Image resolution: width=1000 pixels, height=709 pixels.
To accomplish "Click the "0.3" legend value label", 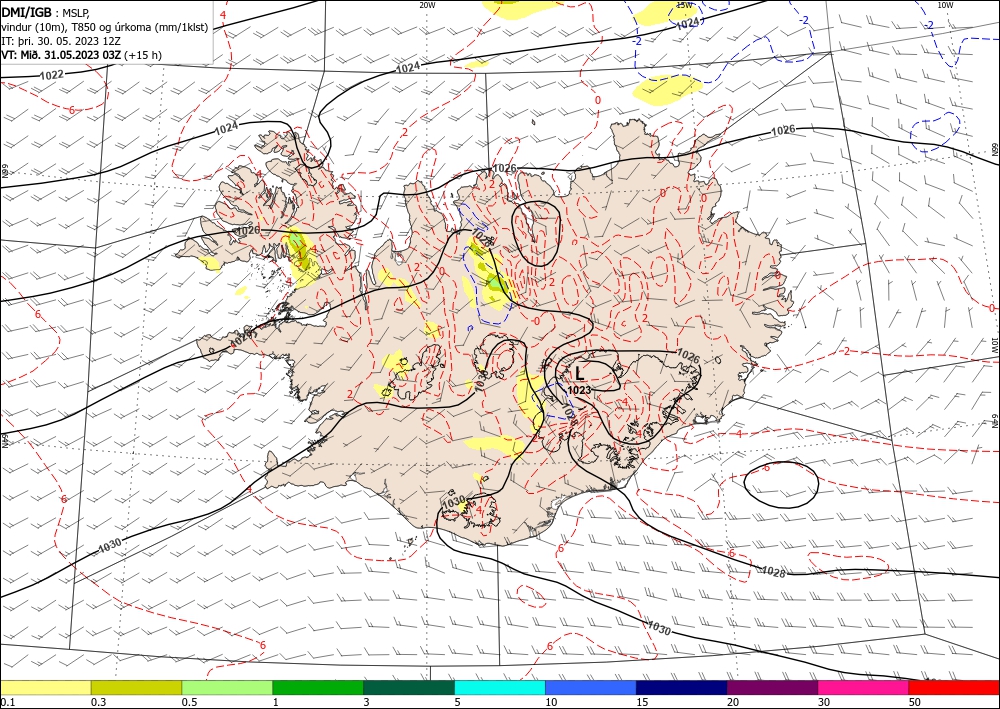I will (98, 702).
